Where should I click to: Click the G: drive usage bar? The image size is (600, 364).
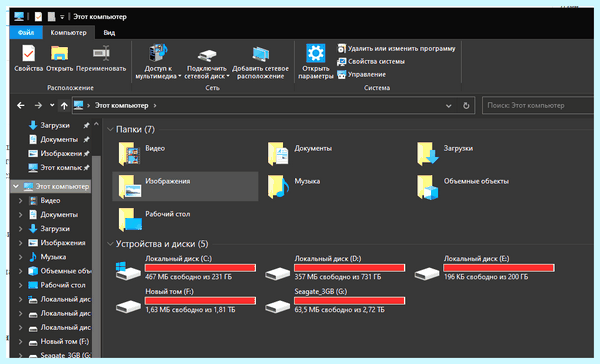pos(349,301)
